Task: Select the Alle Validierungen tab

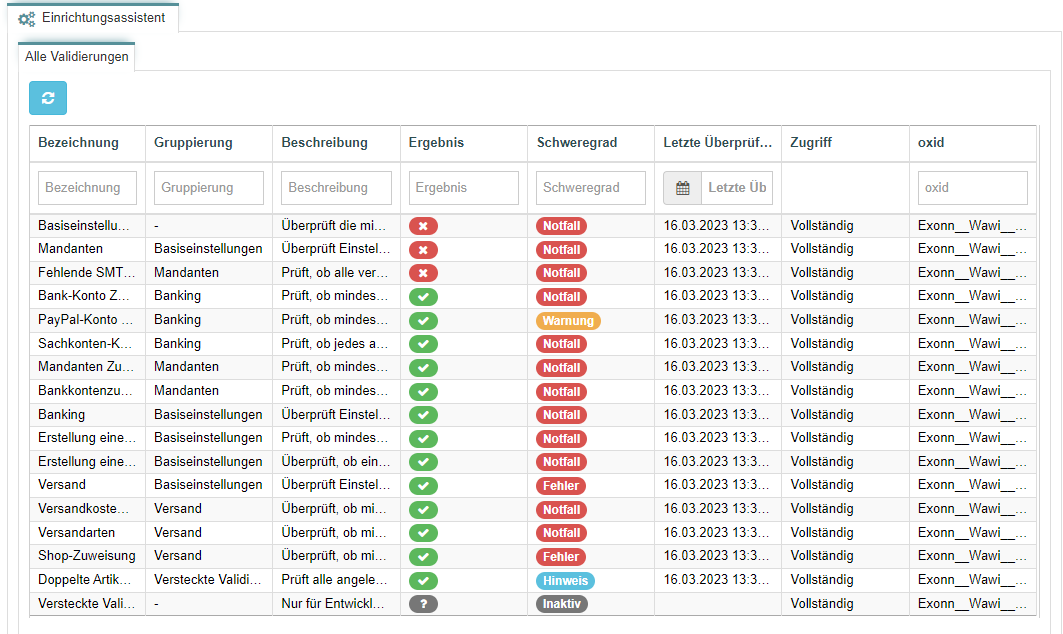Action: 77,57
